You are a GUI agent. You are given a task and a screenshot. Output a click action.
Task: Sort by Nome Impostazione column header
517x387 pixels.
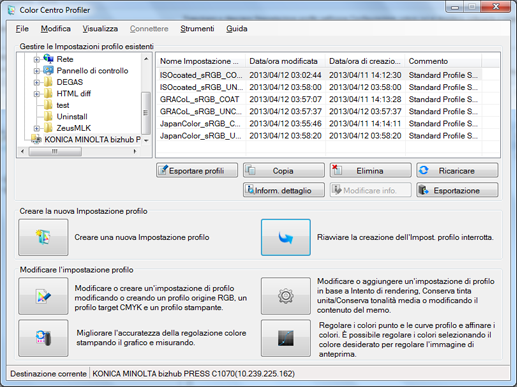[201, 61]
